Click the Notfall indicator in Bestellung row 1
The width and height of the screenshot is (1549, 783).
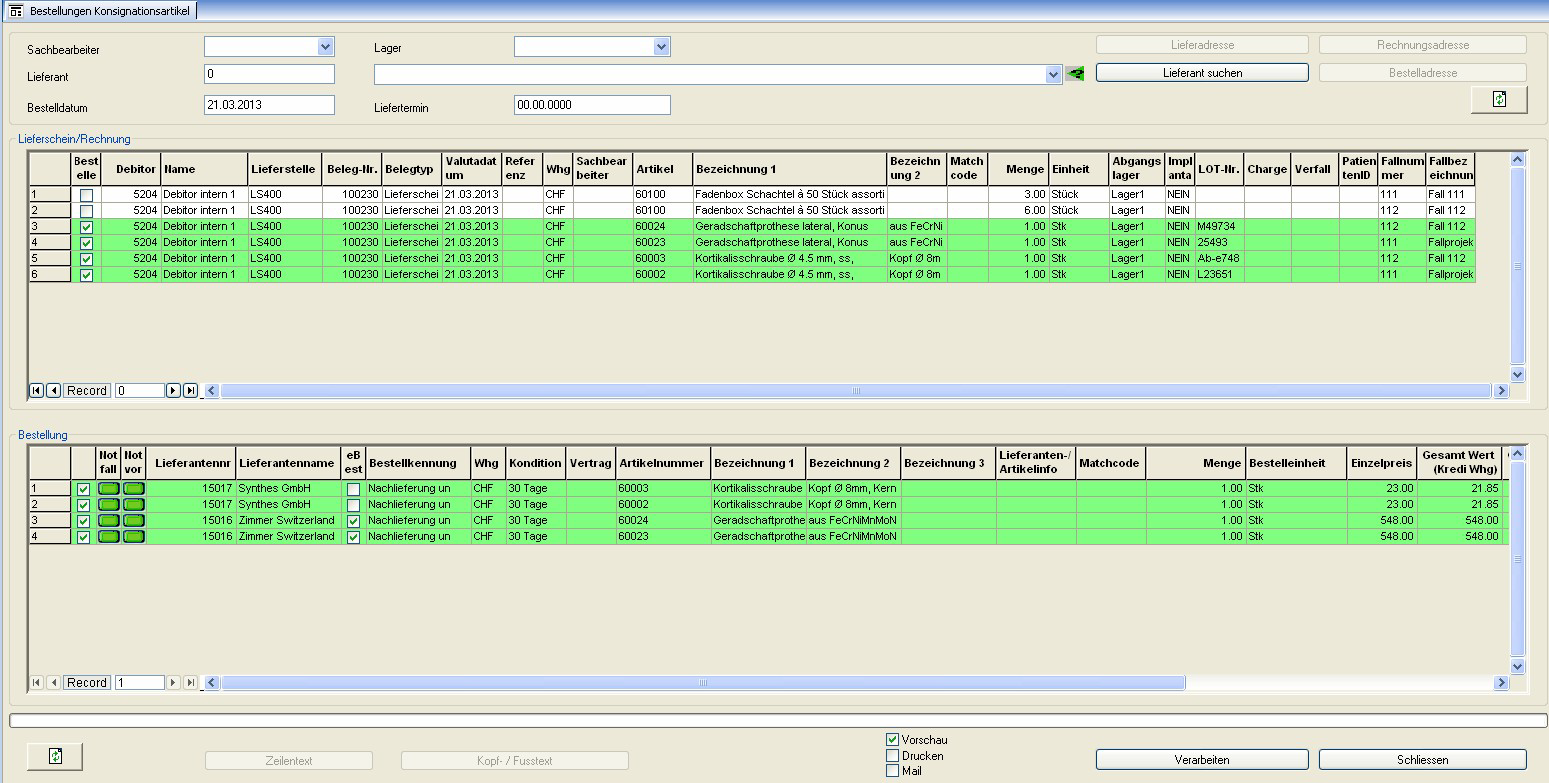pyautogui.click(x=108, y=488)
